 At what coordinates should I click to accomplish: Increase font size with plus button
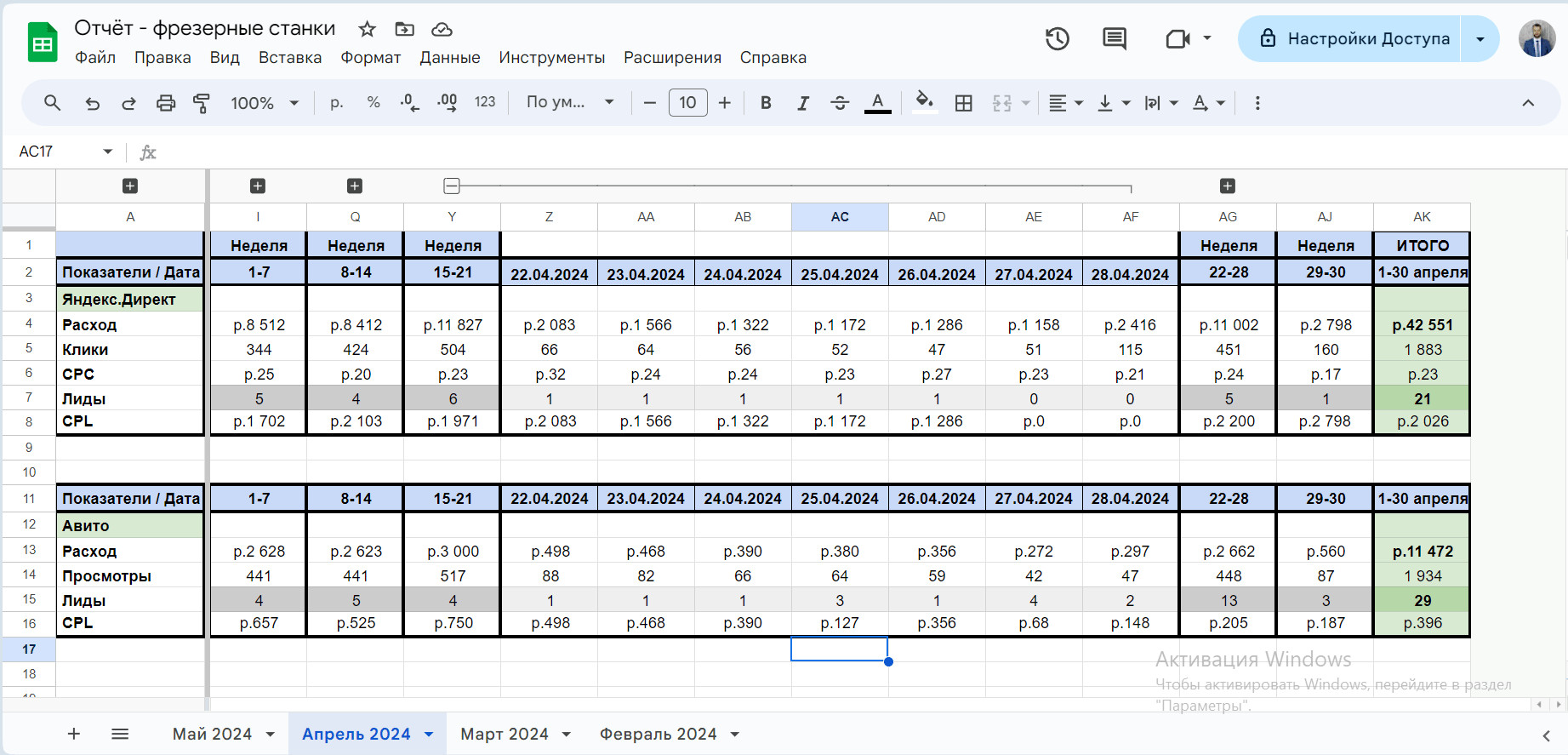pyautogui.click(x=724, y=103)
